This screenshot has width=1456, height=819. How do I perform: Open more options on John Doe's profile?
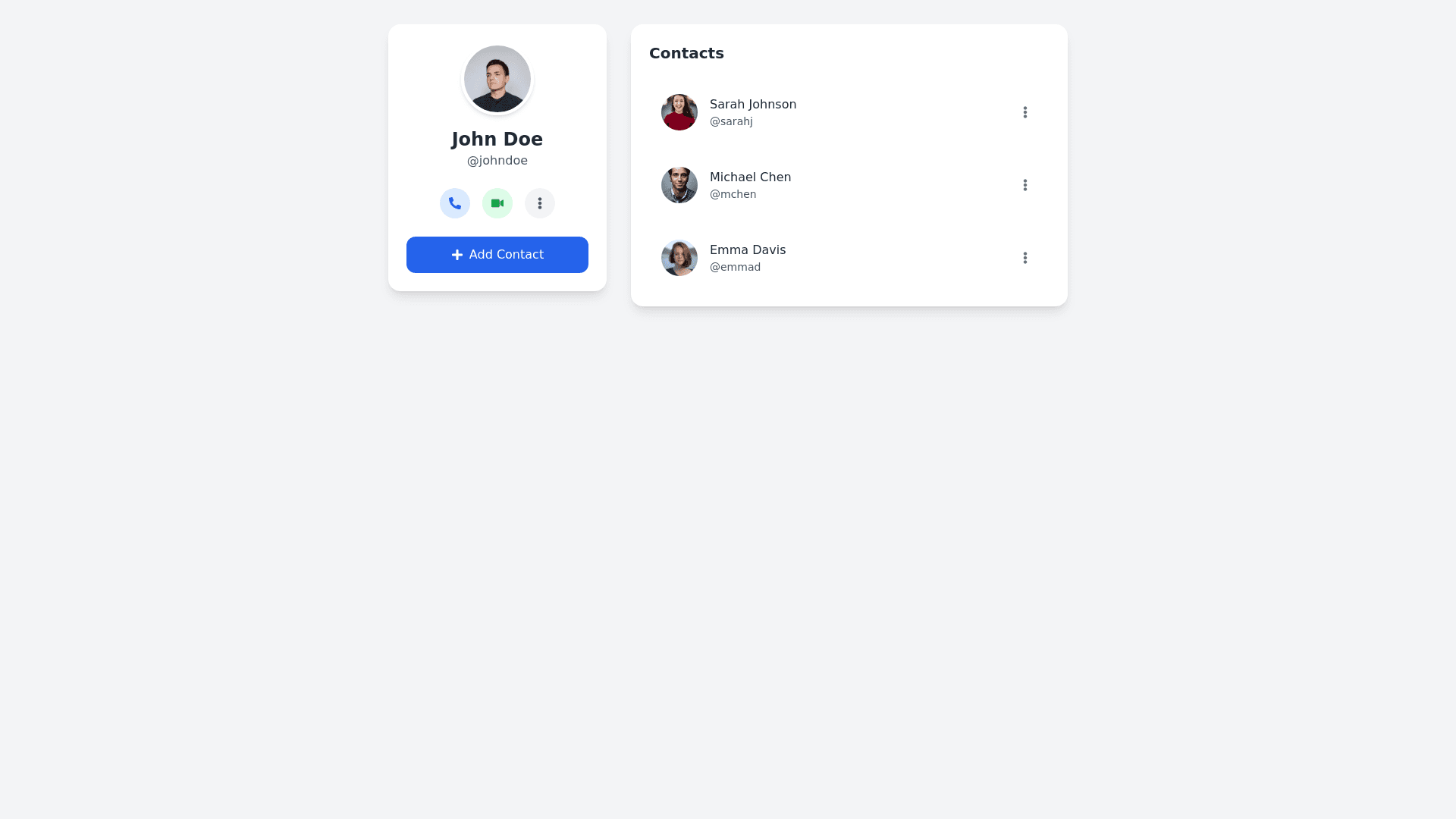(540, 203)
